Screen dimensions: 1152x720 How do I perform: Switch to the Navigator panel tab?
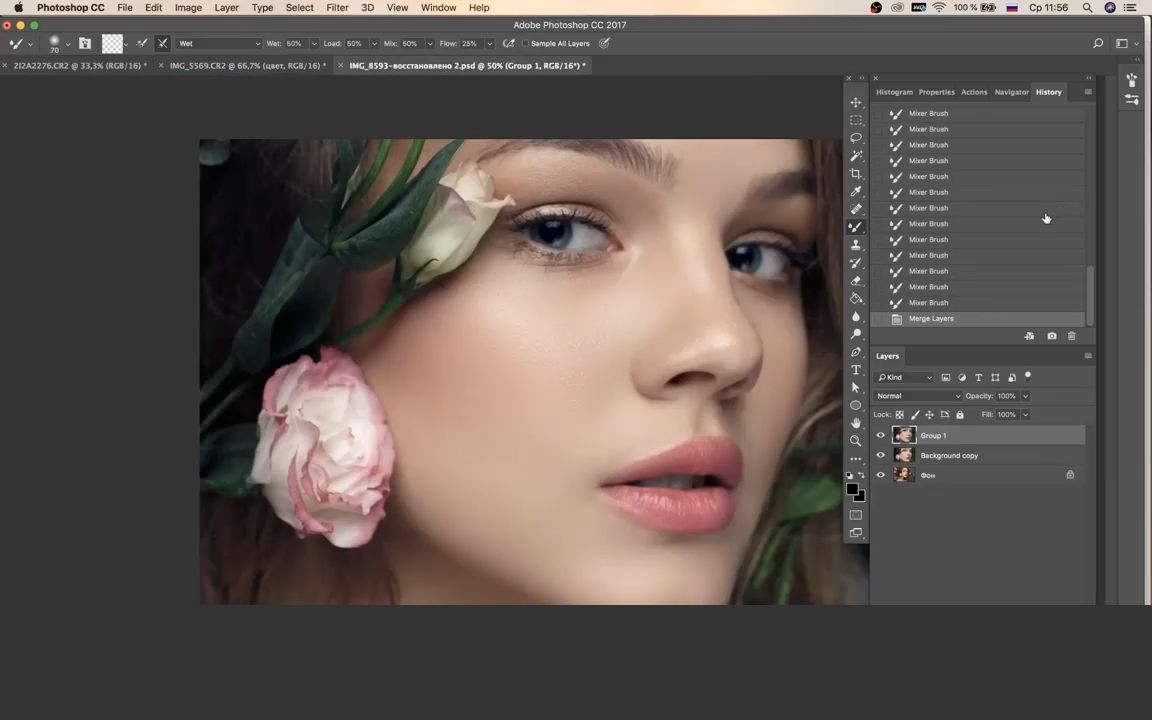pos(1011,92)
